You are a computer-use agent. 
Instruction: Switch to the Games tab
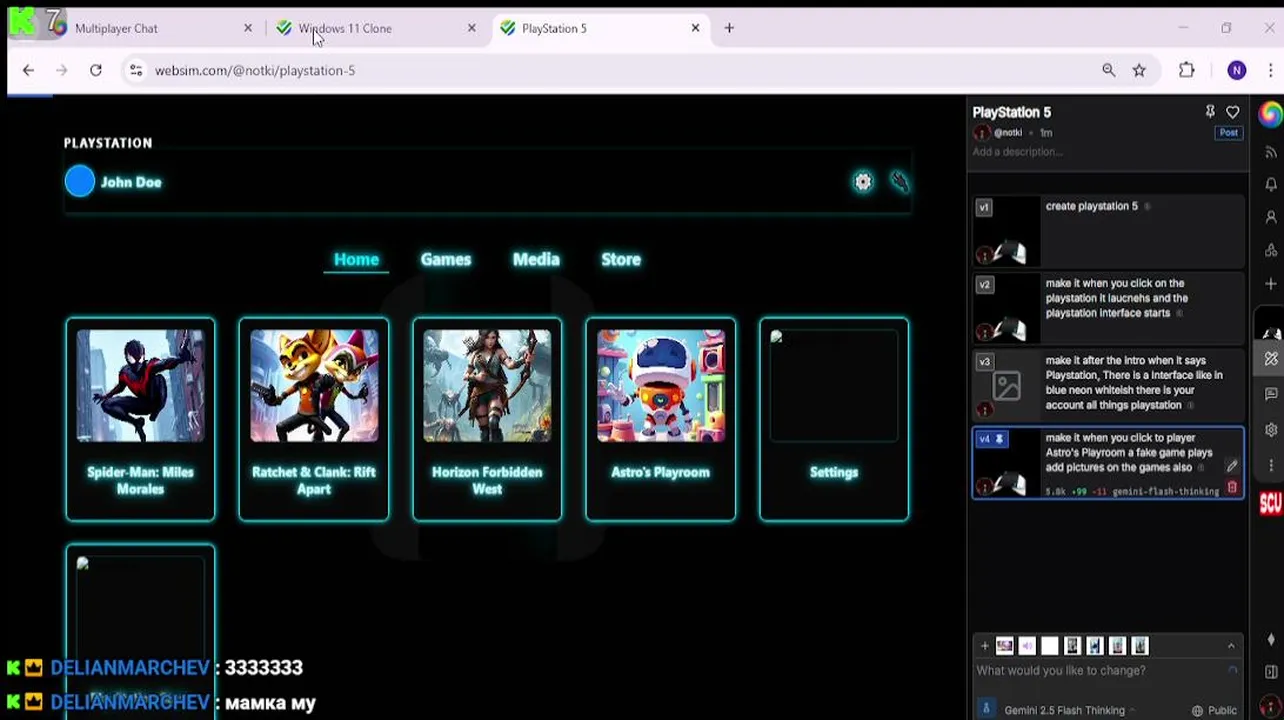click(x=446, y=259)
